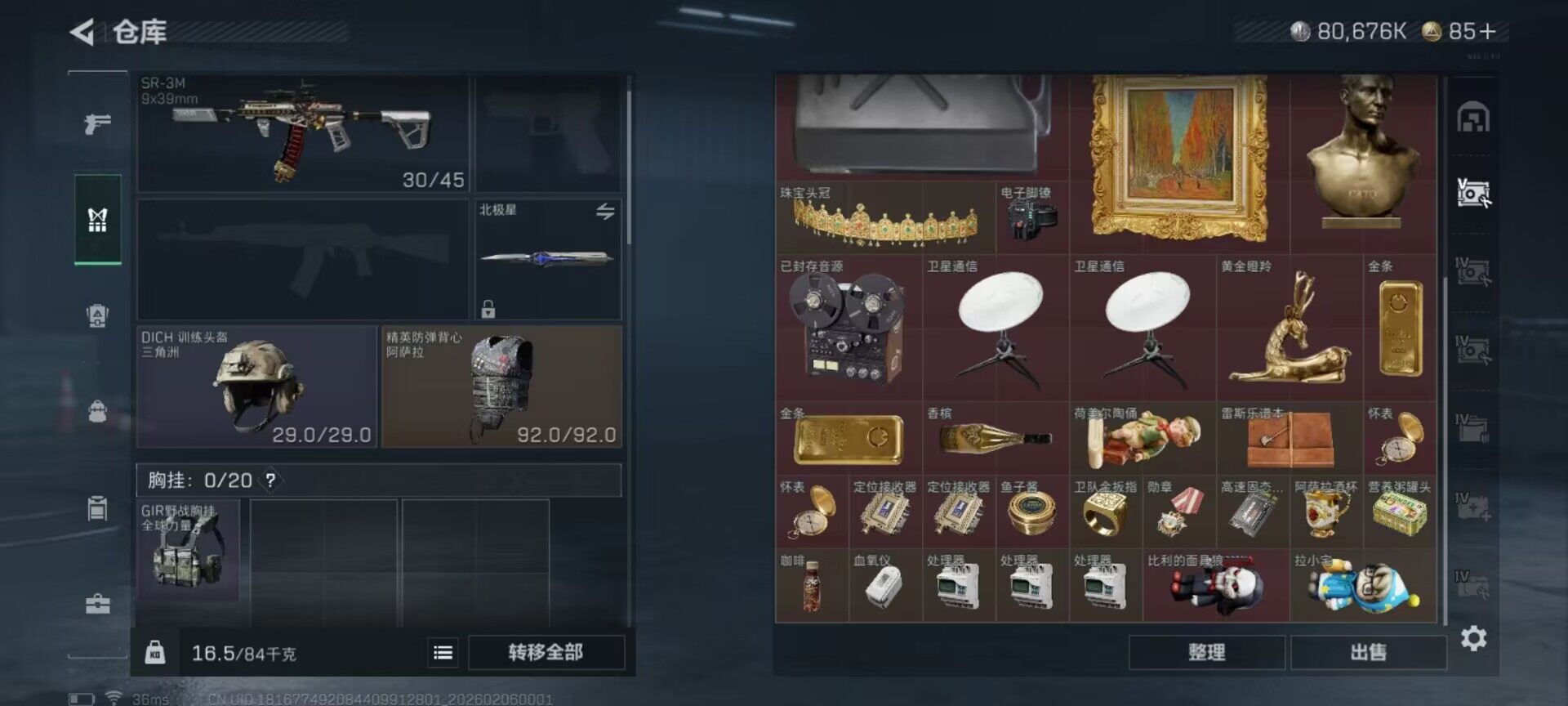Switch to the main stash tab icon at top right
Viewport: 1568px width, 706px height.
point(1473,118)
